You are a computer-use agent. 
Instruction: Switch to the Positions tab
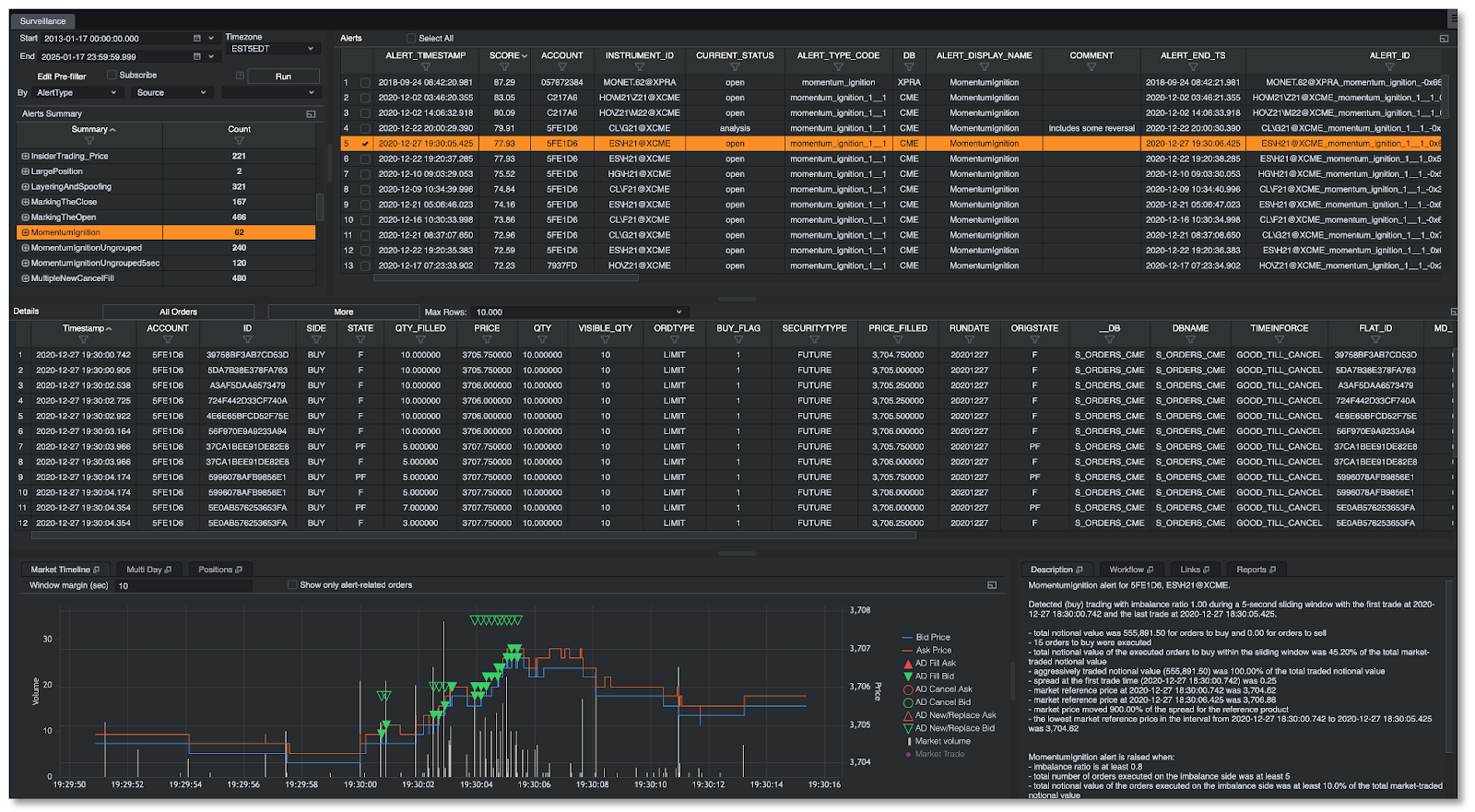pyautogui.click(x=216, y=570)
